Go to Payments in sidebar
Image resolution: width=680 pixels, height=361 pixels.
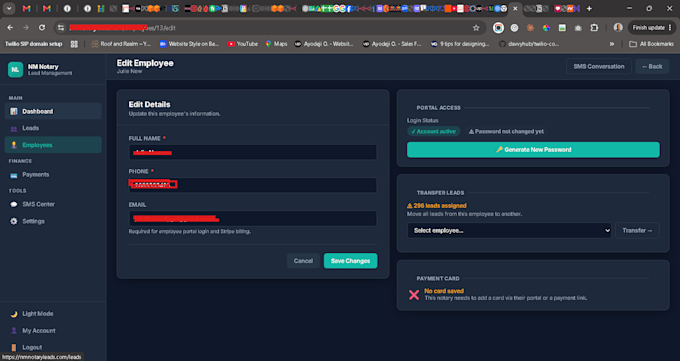[x=53, y=174]
